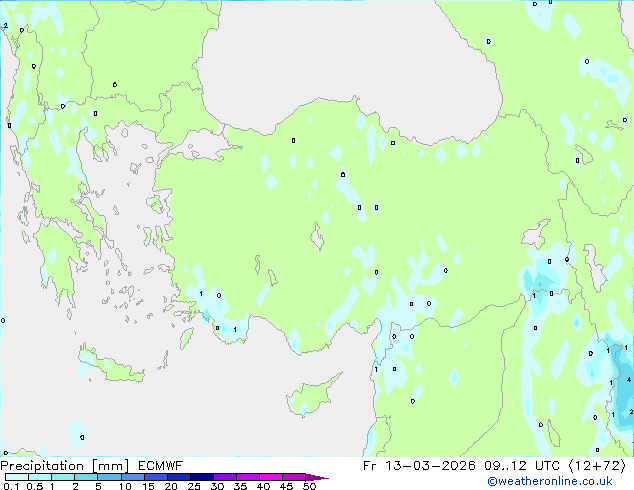Click the 0.1–0.5 mm legend swatch

[x=17, y=477]
